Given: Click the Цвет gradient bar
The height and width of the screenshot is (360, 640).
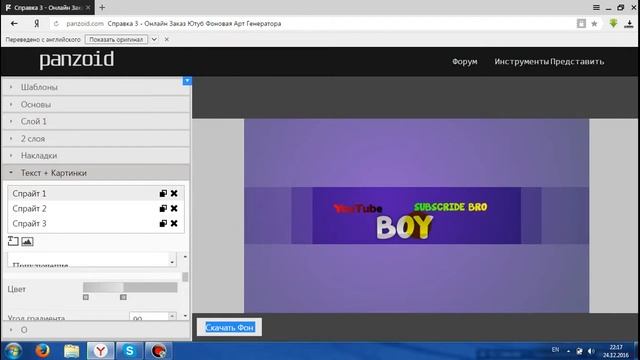Looking at the screenshot, I should point(130,287).
